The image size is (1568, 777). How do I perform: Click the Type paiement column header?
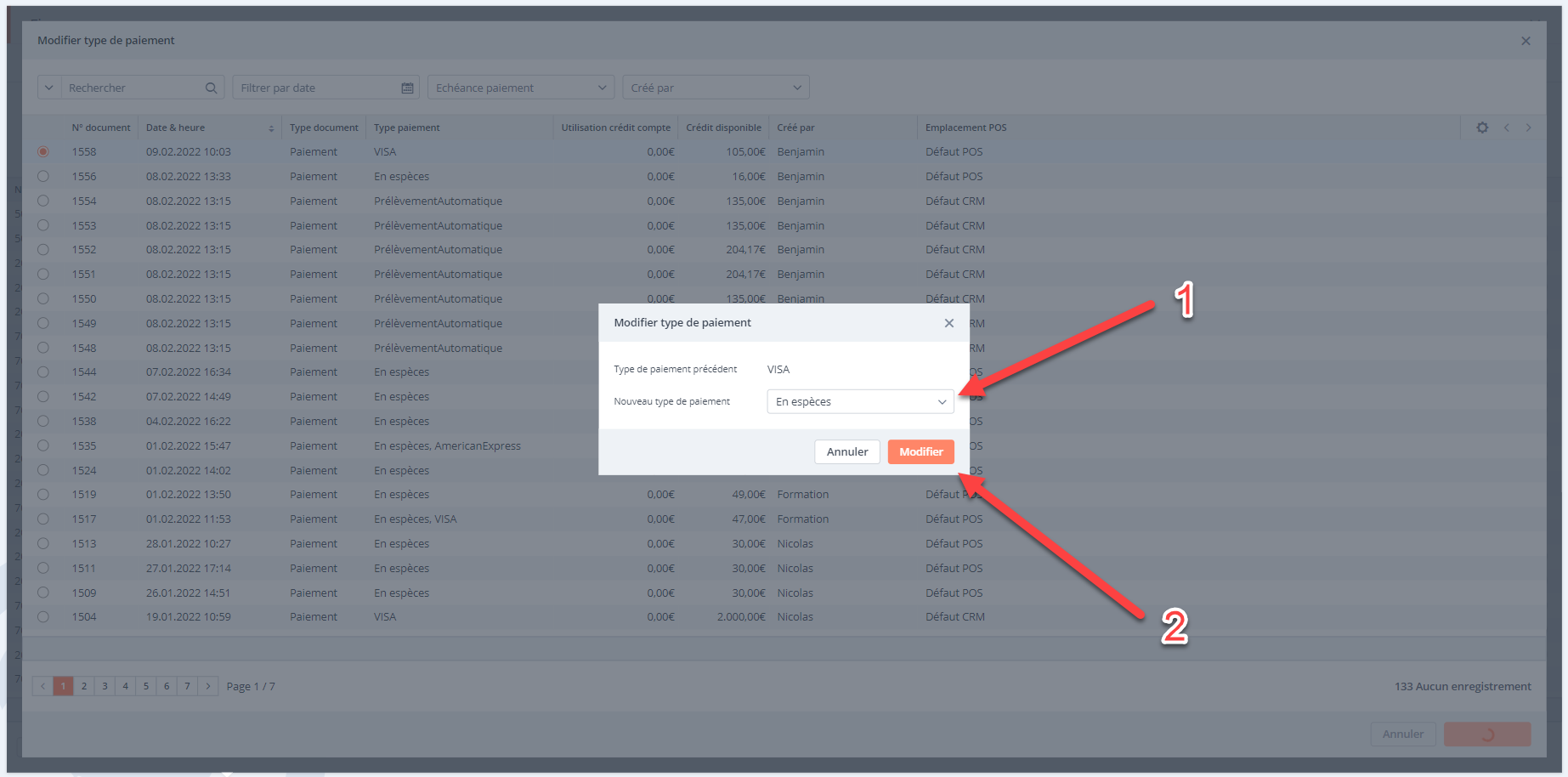[x=407, y=128]
